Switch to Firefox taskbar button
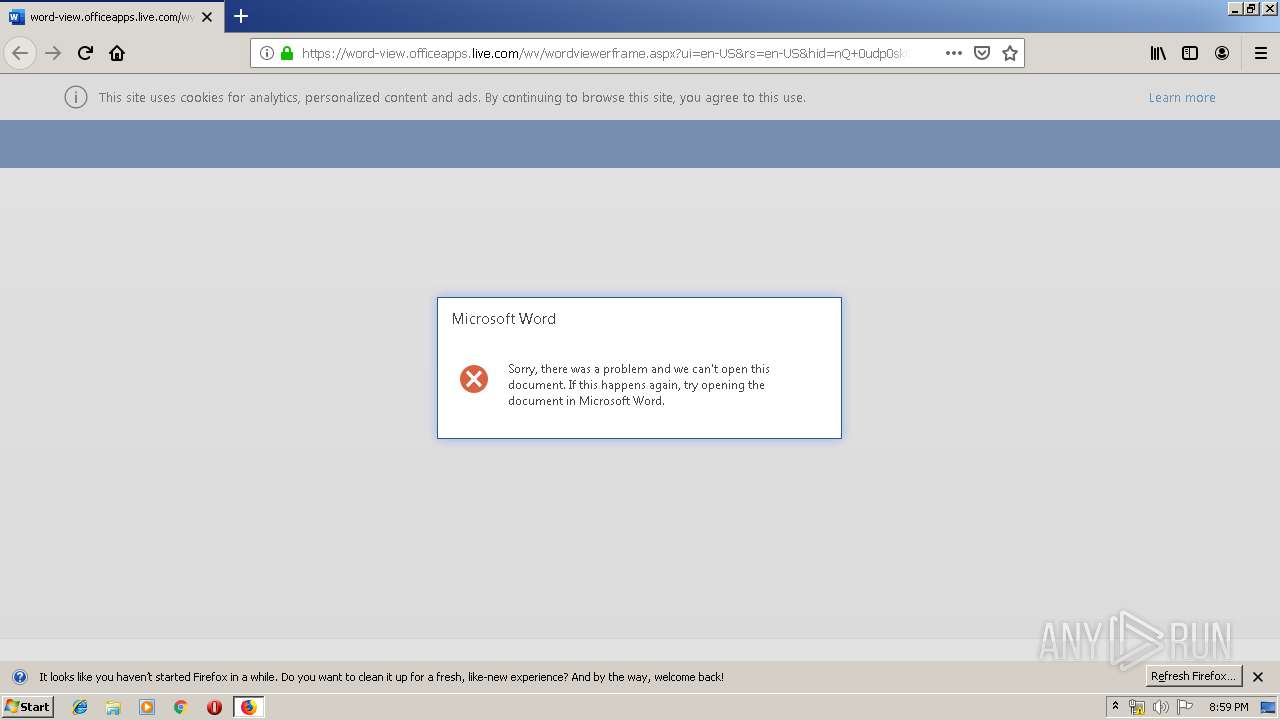The image size is (1280, 720). (248, 707)
